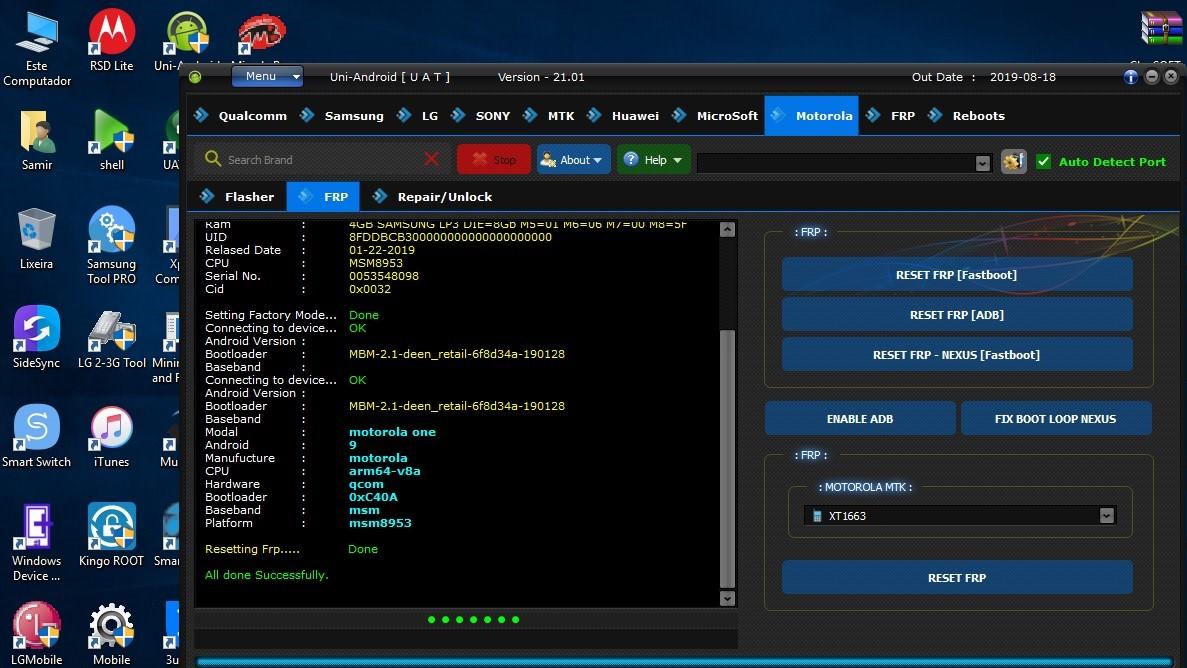This screenshot has height=668, width=1187.
Task: Click the MSM8953 CPU value
Action: [x=376, y=263]
